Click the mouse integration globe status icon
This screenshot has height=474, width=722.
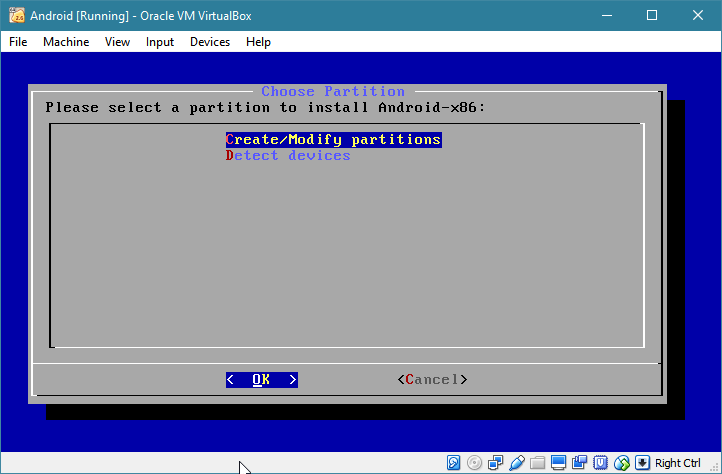[x=622, y=462]
